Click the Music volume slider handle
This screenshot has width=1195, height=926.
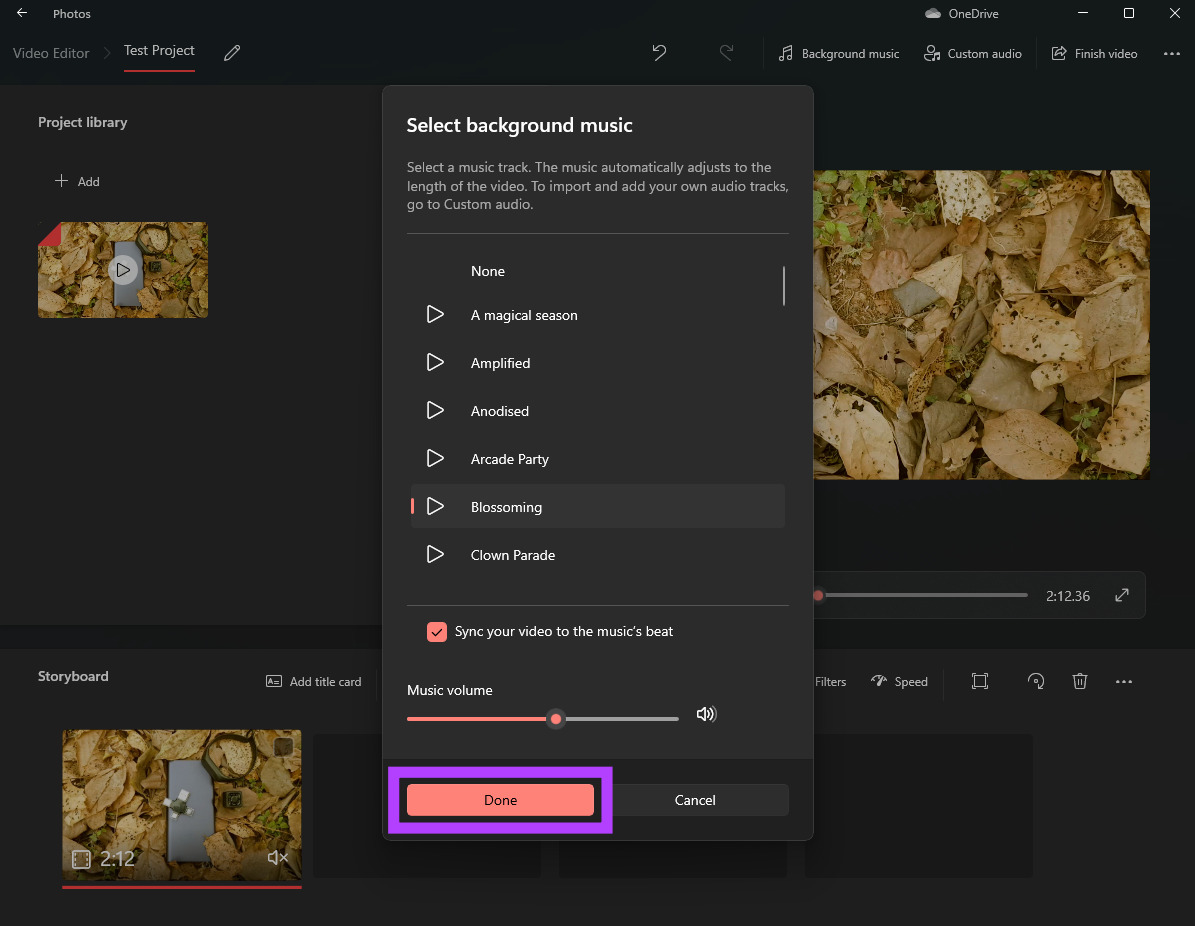[x=556, y=719]
